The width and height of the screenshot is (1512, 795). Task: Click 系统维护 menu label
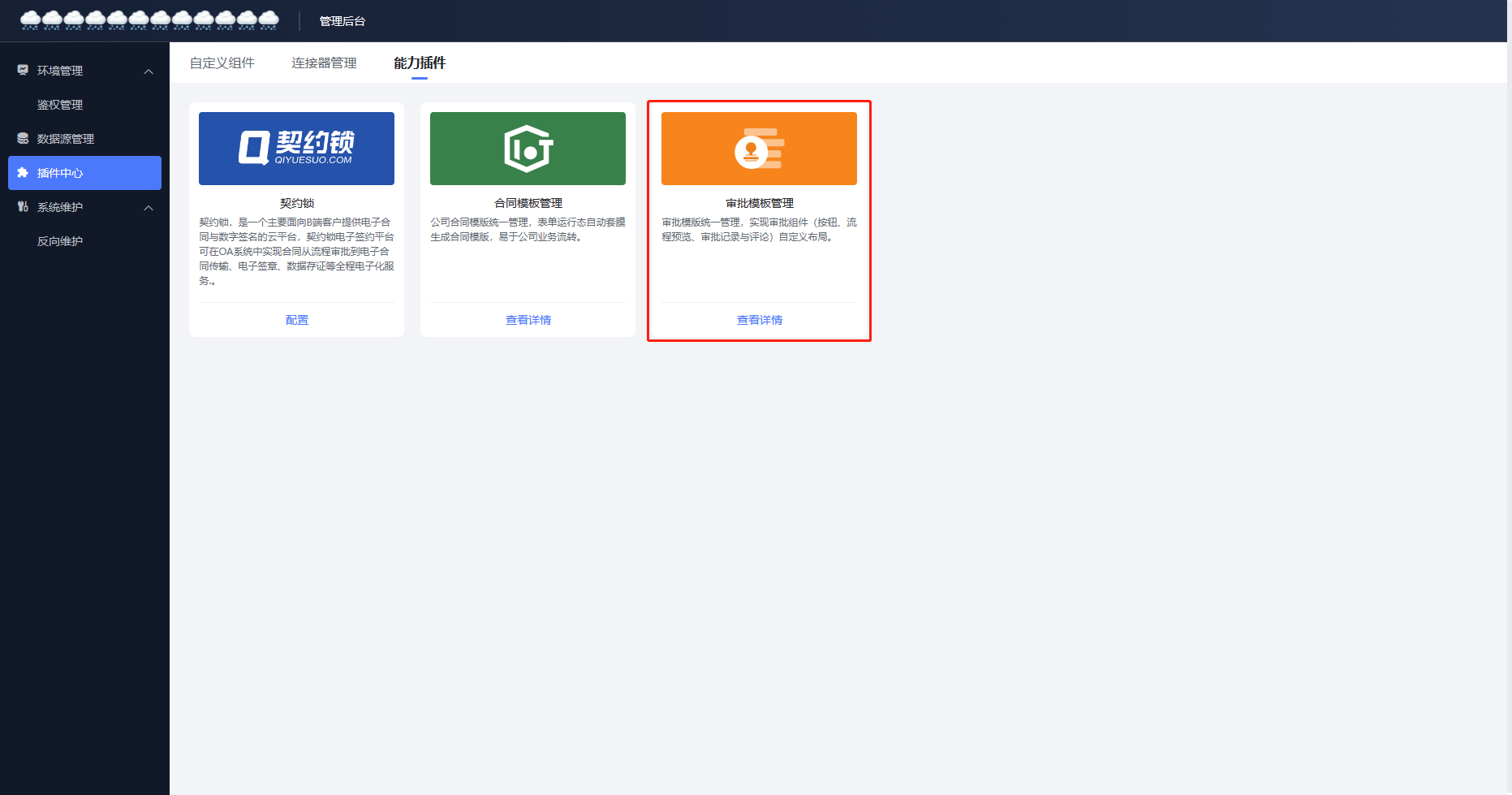click(60, 207)
